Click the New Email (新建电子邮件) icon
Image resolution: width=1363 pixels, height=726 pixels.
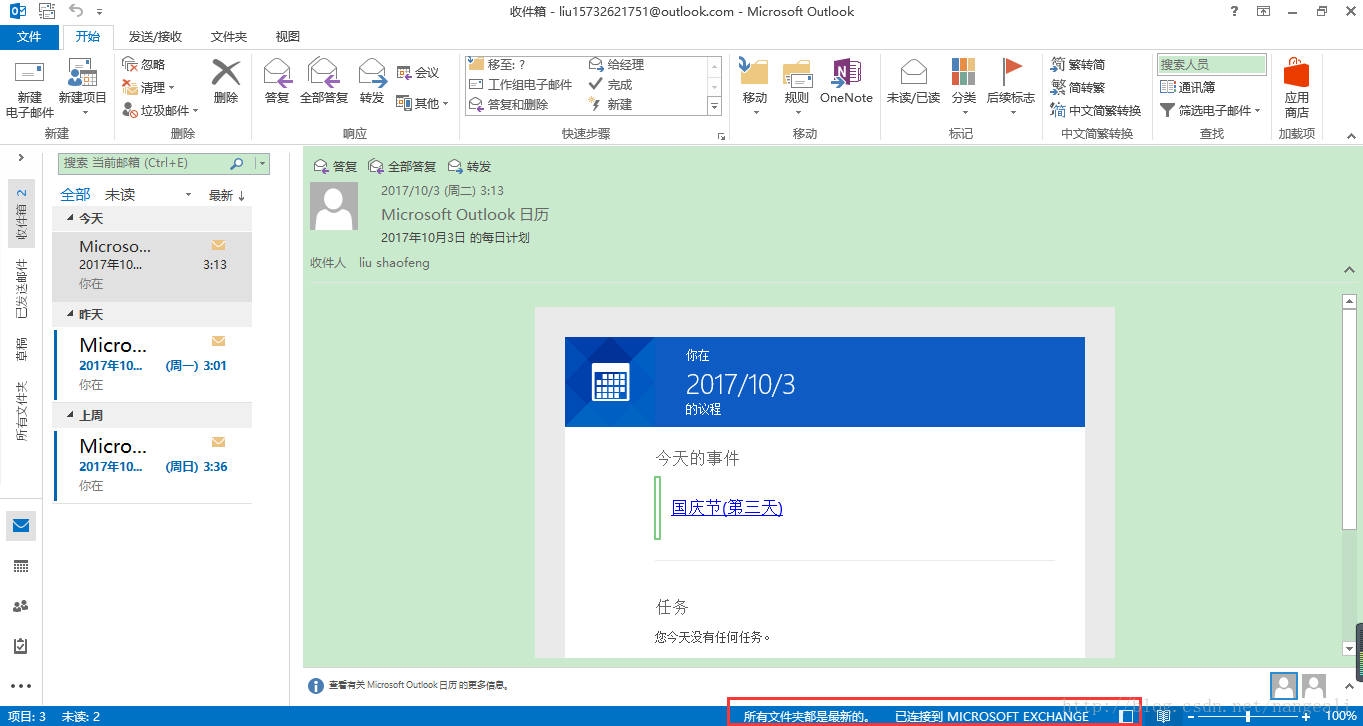point(29,73)
